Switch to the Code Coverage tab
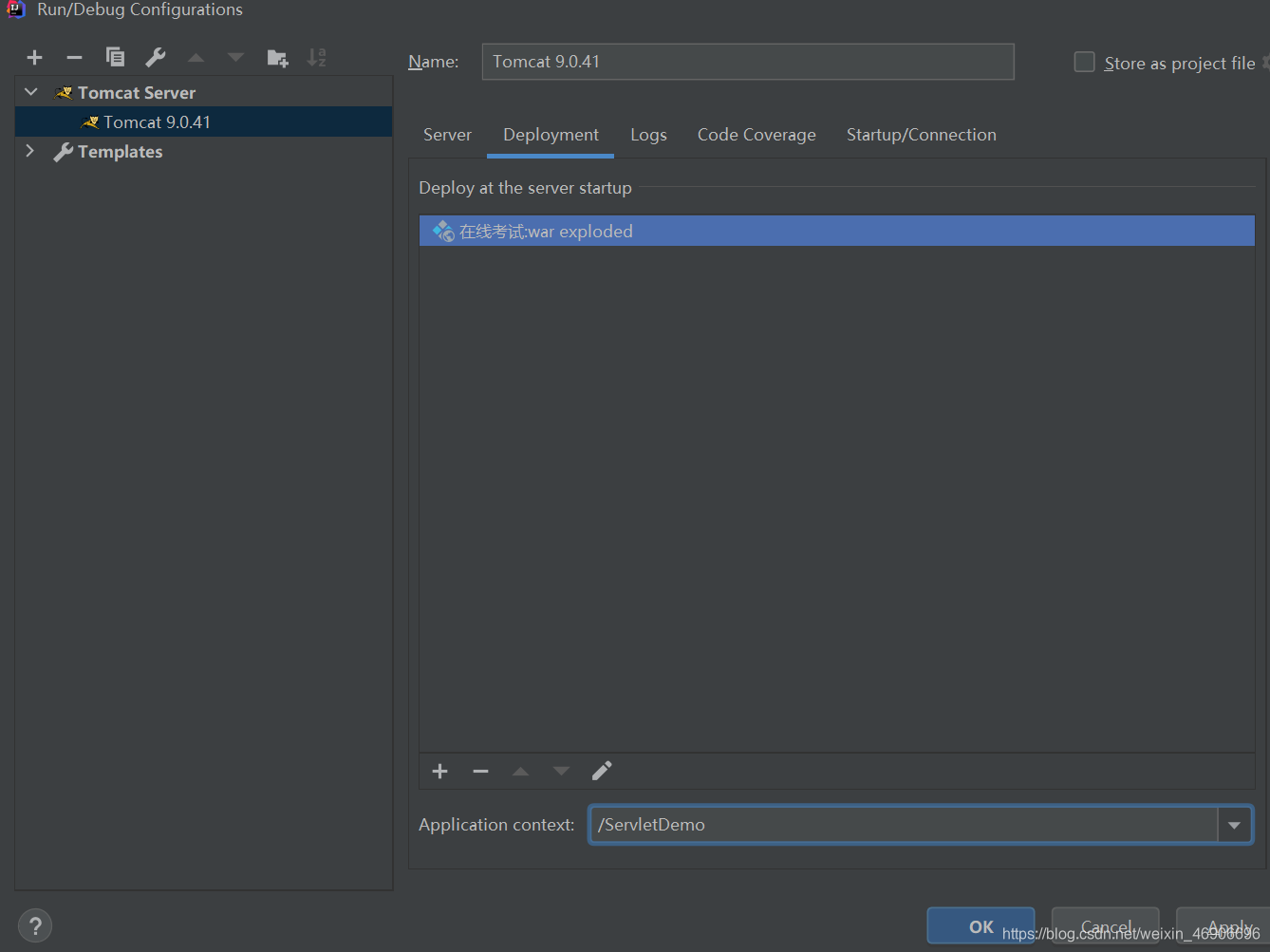The height and width of the screenshot is (952, 1270). pos(756,135)
